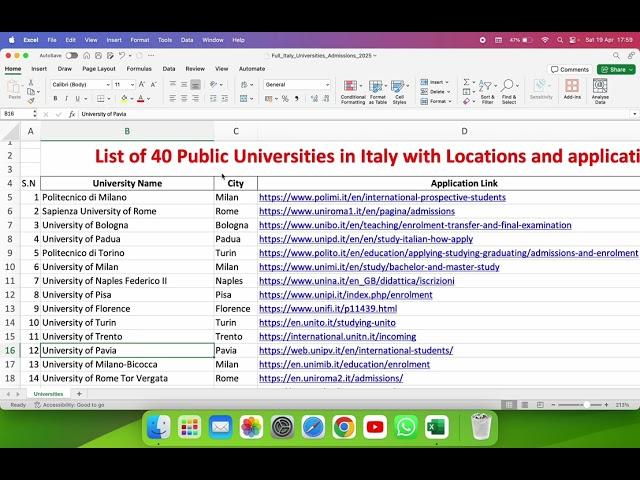Click Analyse Data
This screenshot has height=480, width=640.
pyautogui.click(x=600, y=91)
